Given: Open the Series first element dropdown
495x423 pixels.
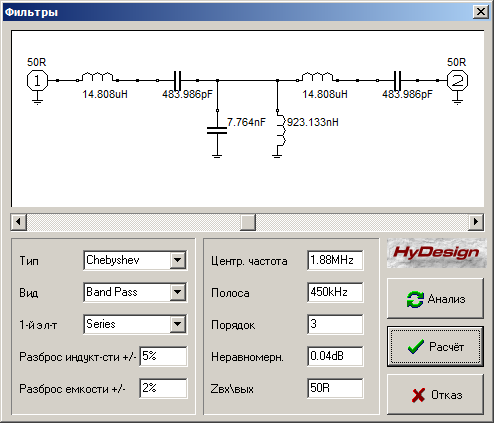Looking at the screenshot, I should click(178, 324).
